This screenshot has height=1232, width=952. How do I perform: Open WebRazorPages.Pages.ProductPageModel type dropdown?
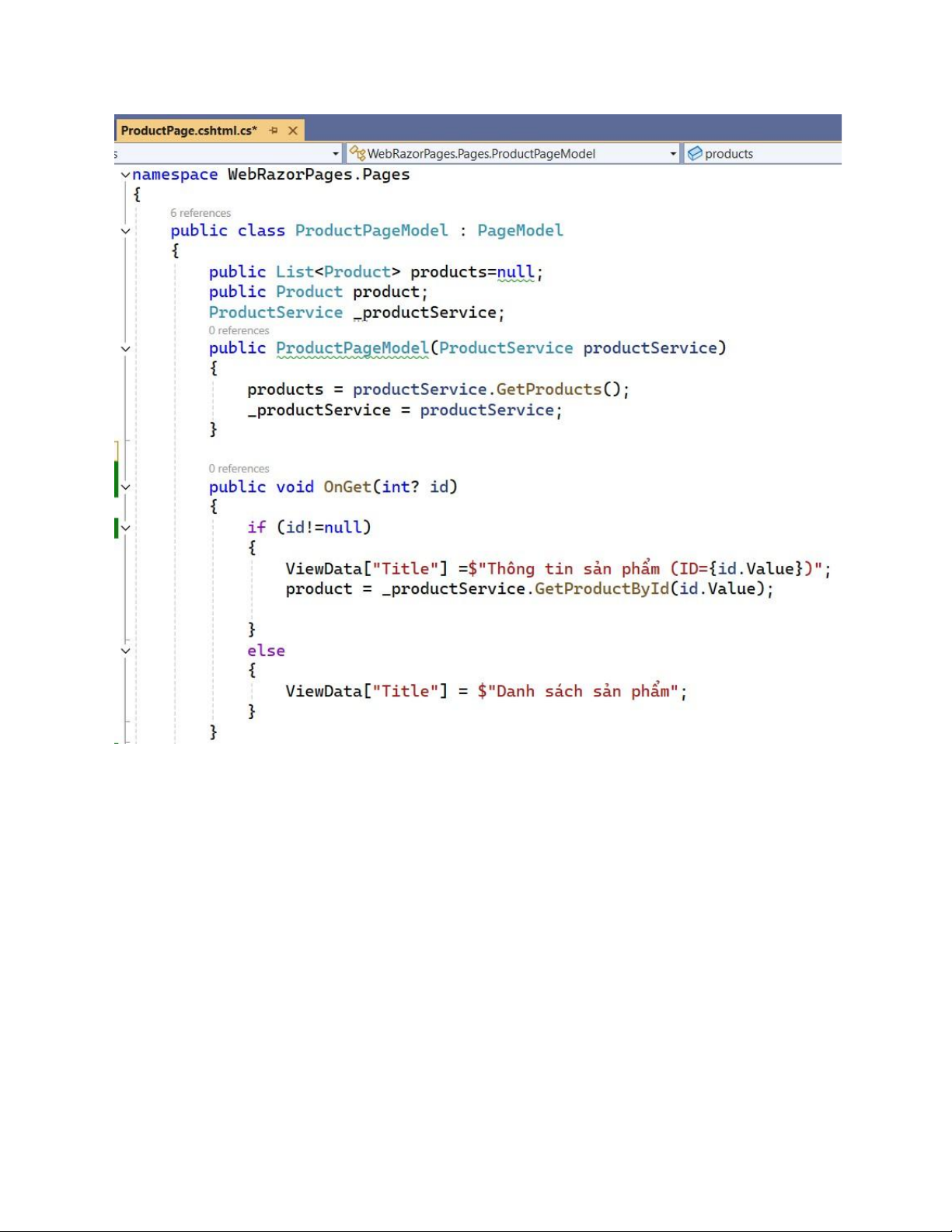[x=513, y=154]
